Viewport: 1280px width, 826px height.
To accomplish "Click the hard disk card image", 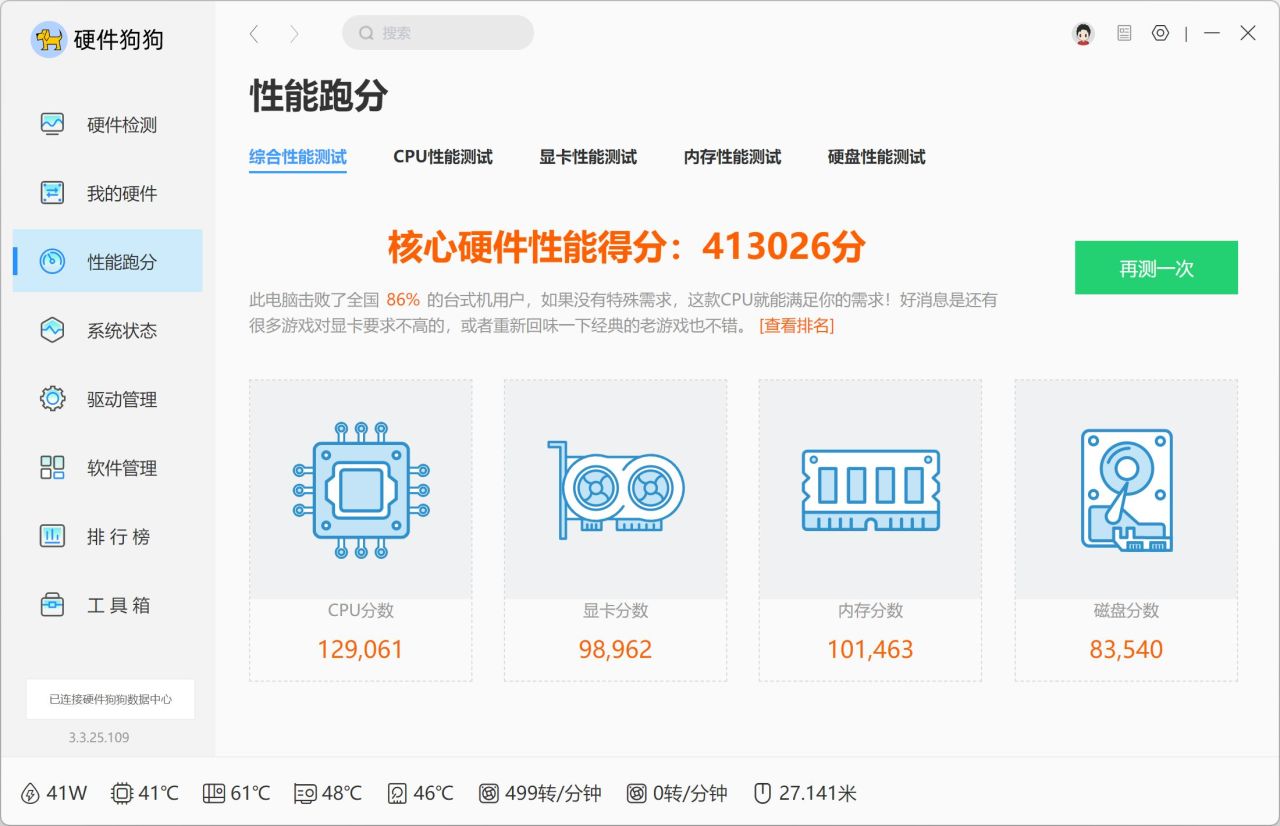I will (x=1126, y=489).
